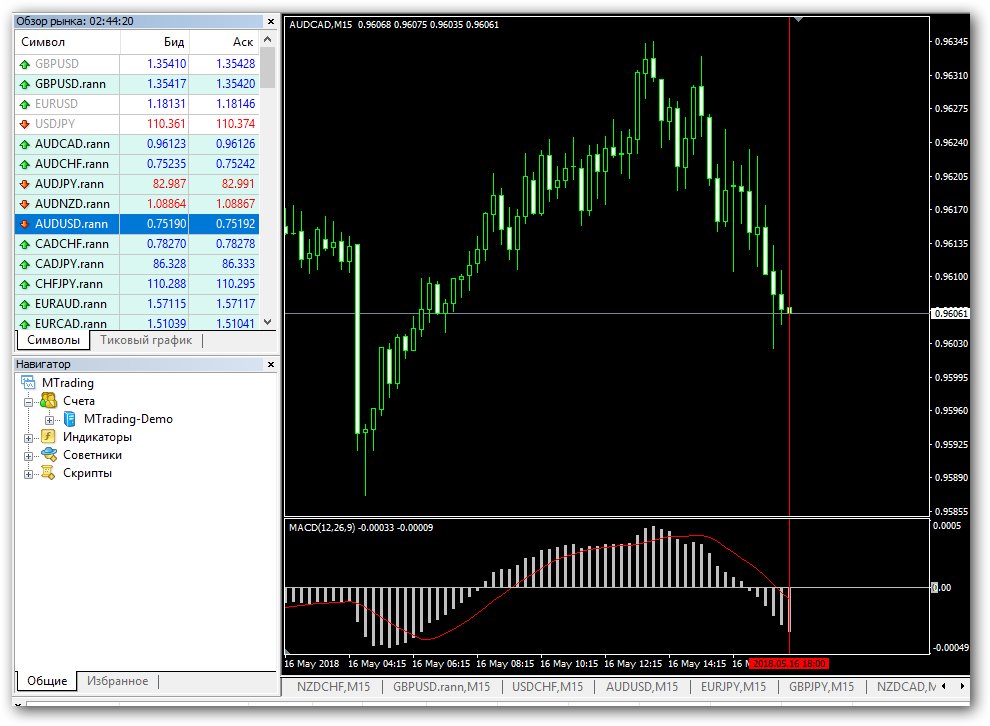Click the CADJPY.rann ask value 86.333
The height and width of the screenshot is (726, 990).
(238, 264)
